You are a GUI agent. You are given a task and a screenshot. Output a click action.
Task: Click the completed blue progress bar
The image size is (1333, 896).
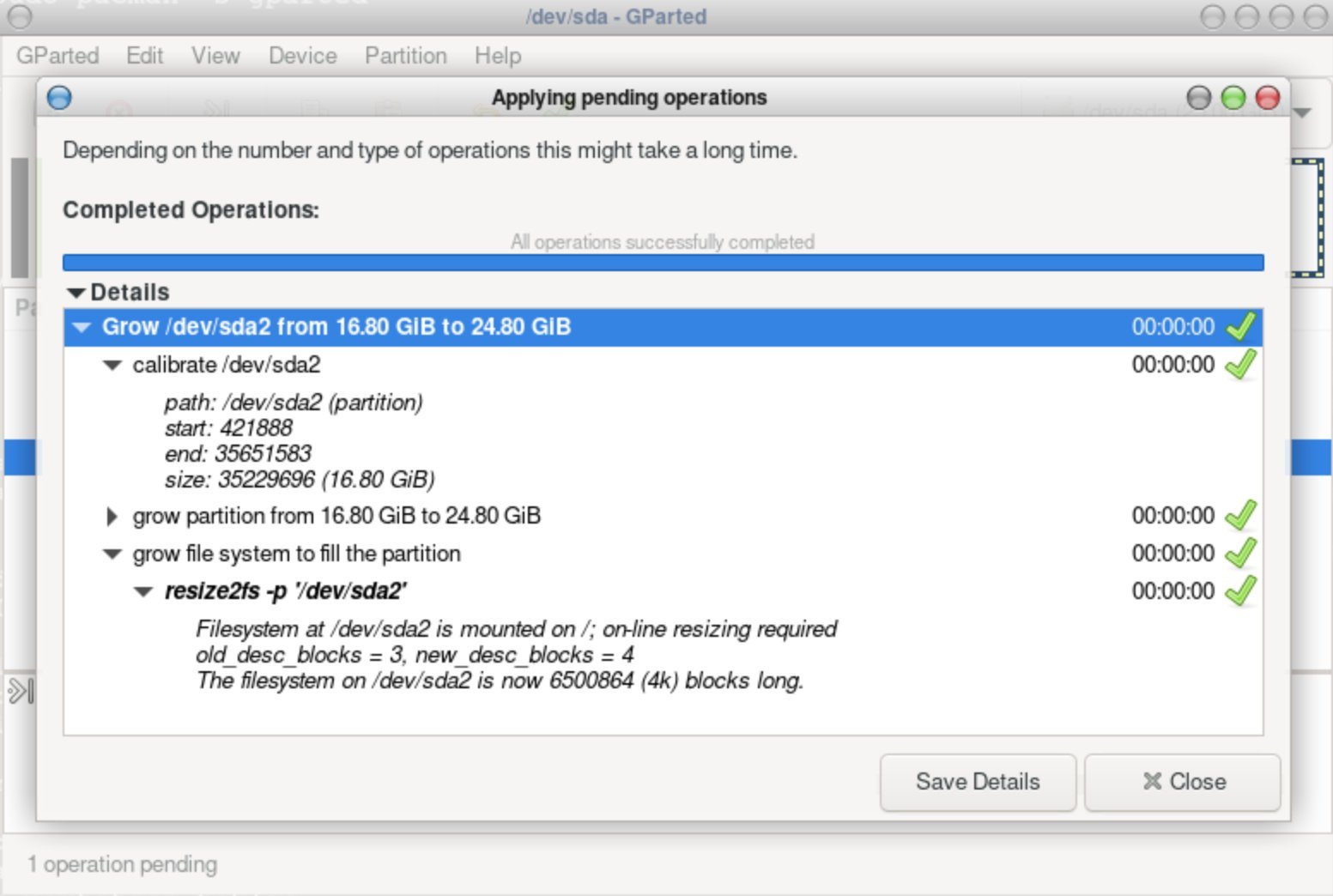(663, 263)
